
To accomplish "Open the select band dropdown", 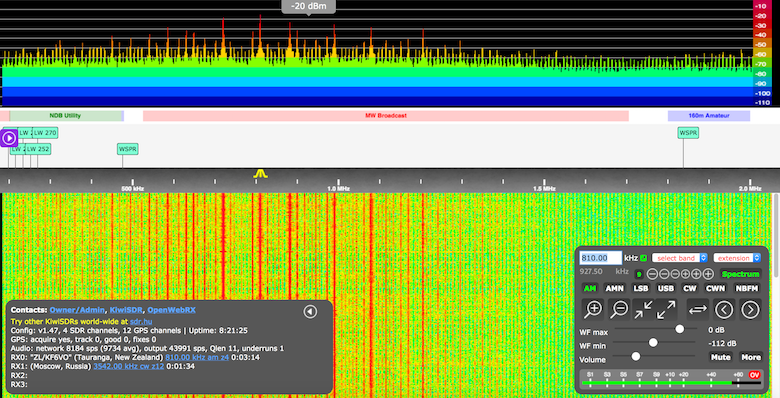I will click(x=680, y=258).
